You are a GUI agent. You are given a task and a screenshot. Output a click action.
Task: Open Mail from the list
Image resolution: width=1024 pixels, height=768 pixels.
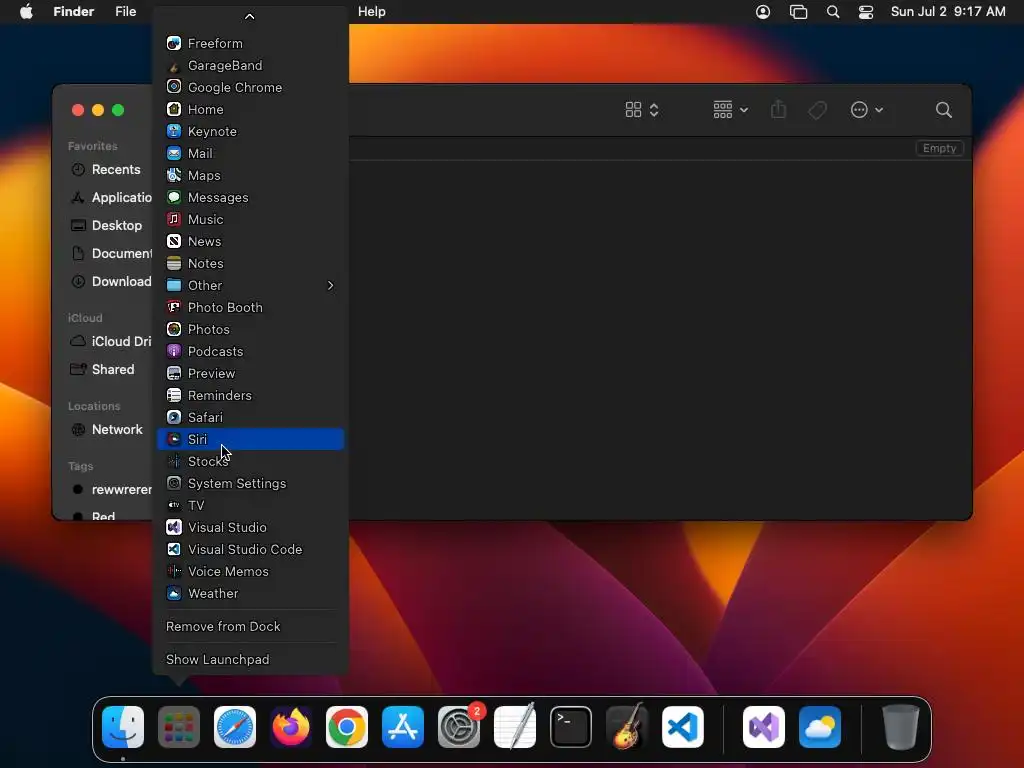251,153
